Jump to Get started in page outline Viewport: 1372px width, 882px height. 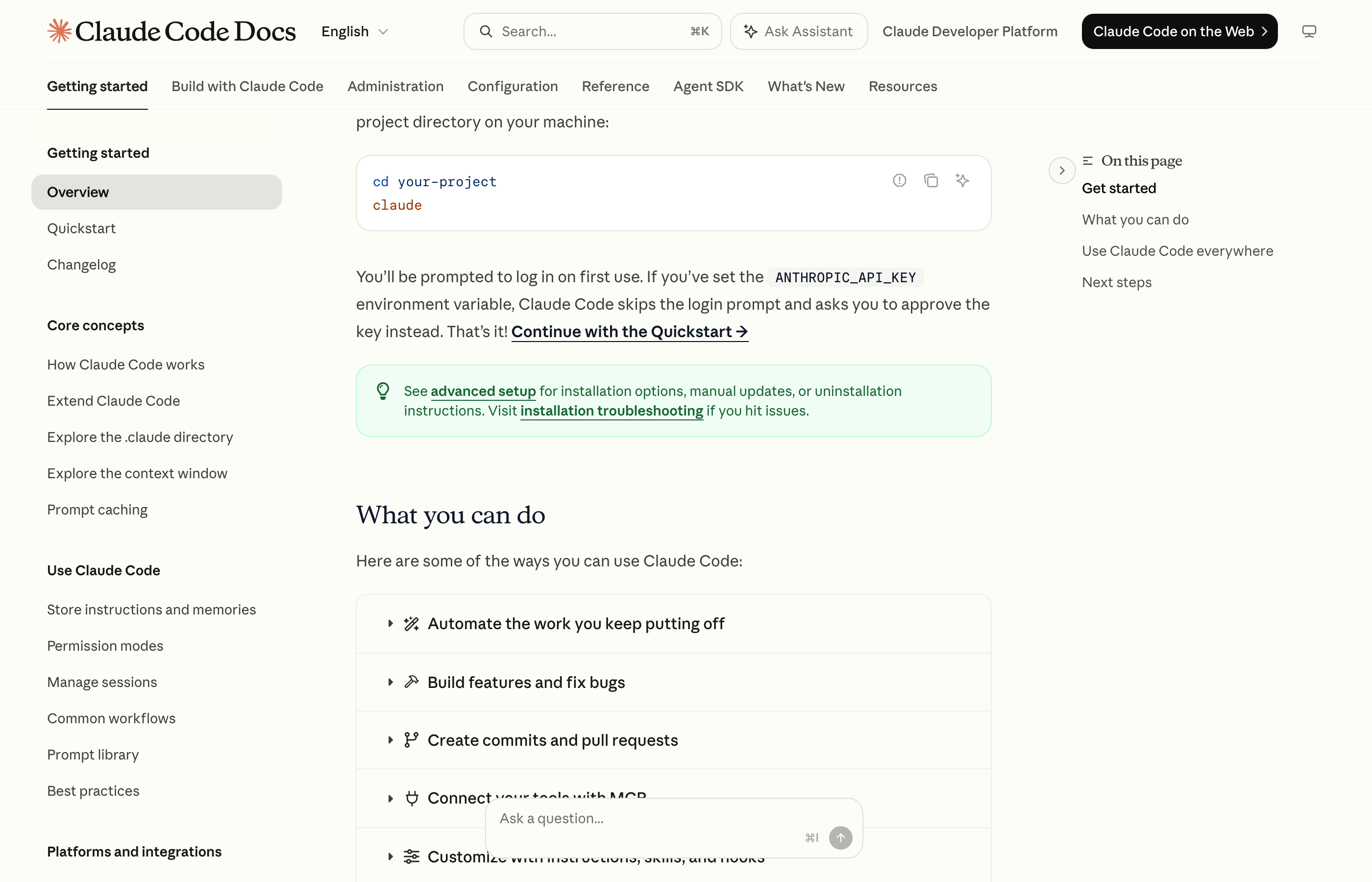click(x=1118, y=189)
